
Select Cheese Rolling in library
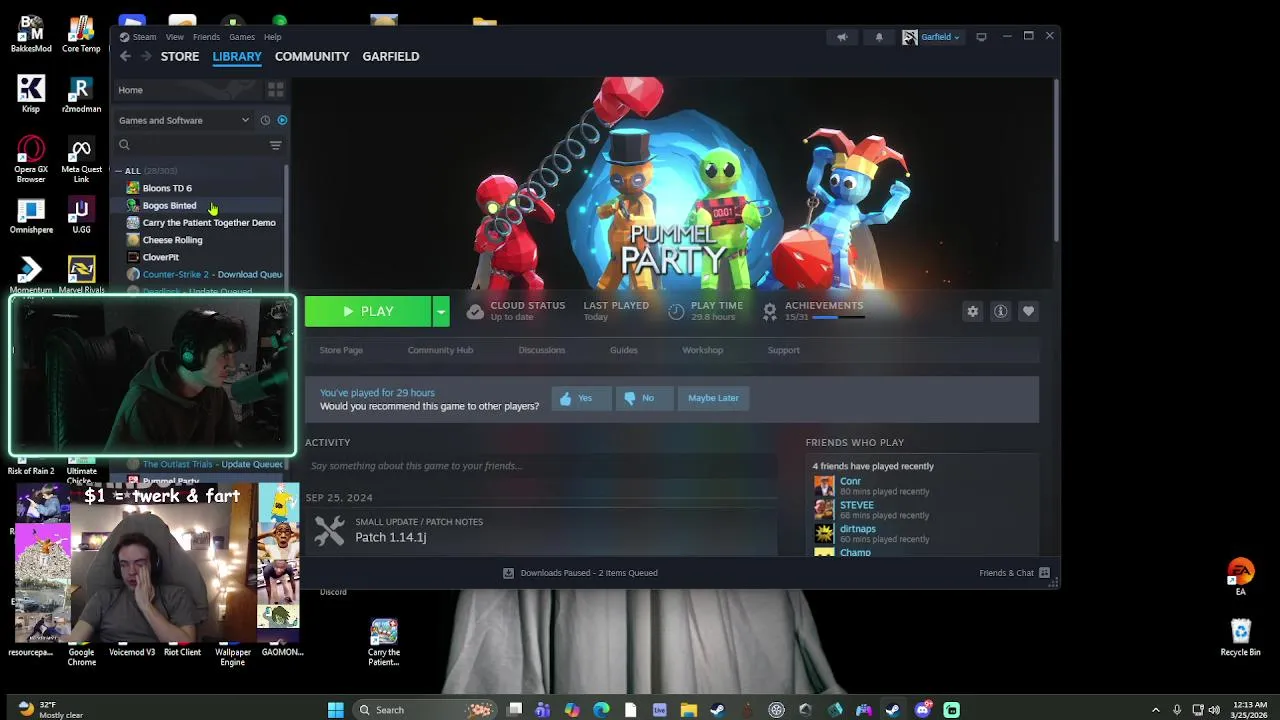tap(172, 240)
